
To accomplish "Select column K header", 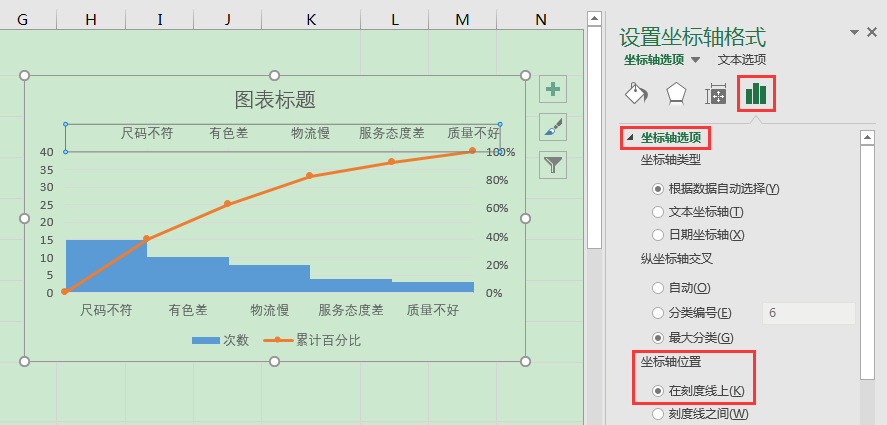I will point(311,19).
